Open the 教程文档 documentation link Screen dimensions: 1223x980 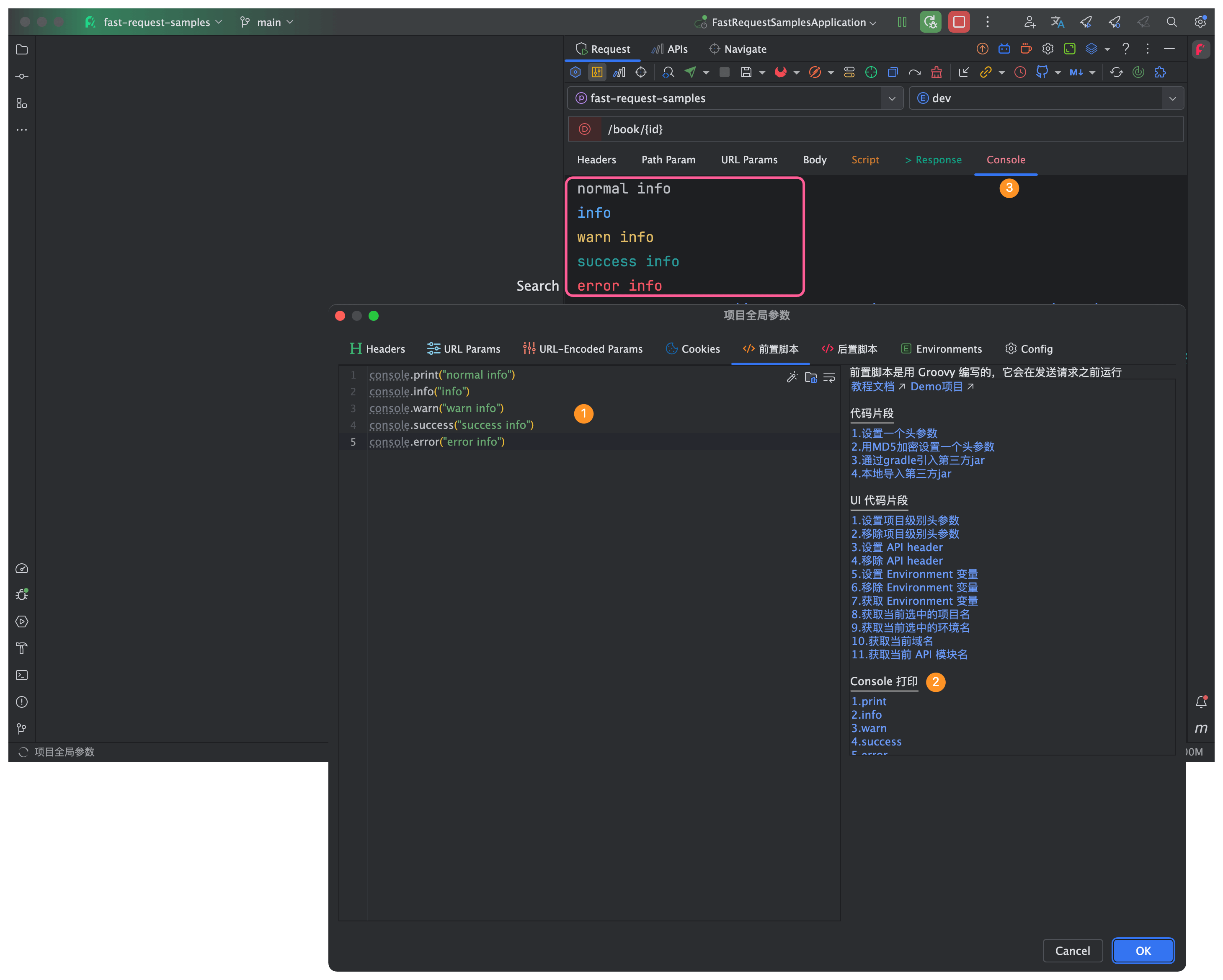(872, 387)
